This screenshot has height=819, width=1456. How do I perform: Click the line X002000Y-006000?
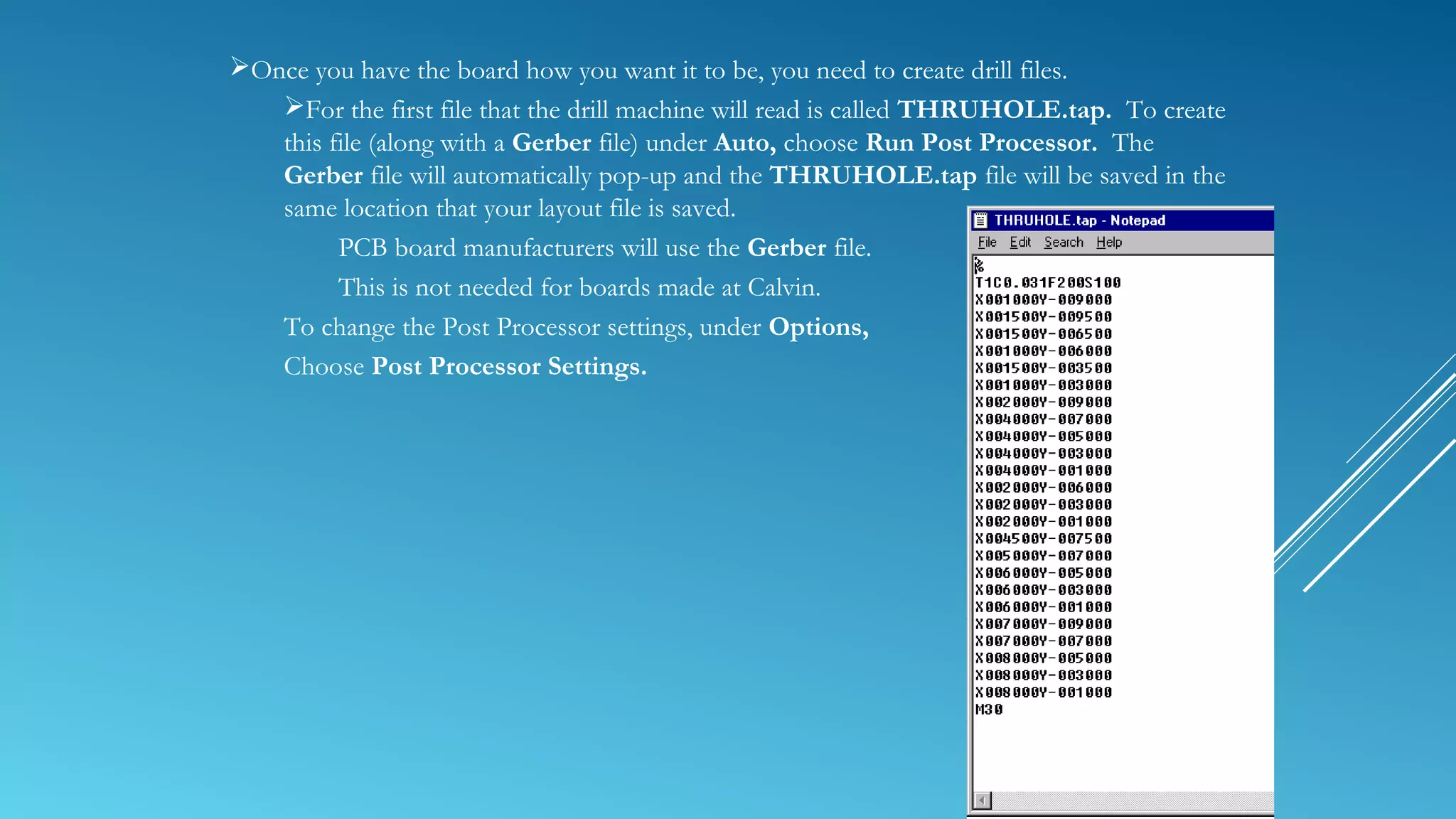1044,488
